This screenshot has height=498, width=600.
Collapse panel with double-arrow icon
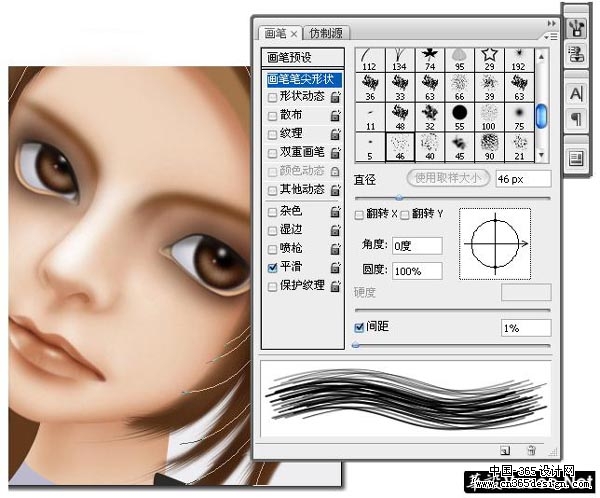click(x=551, y=23)
